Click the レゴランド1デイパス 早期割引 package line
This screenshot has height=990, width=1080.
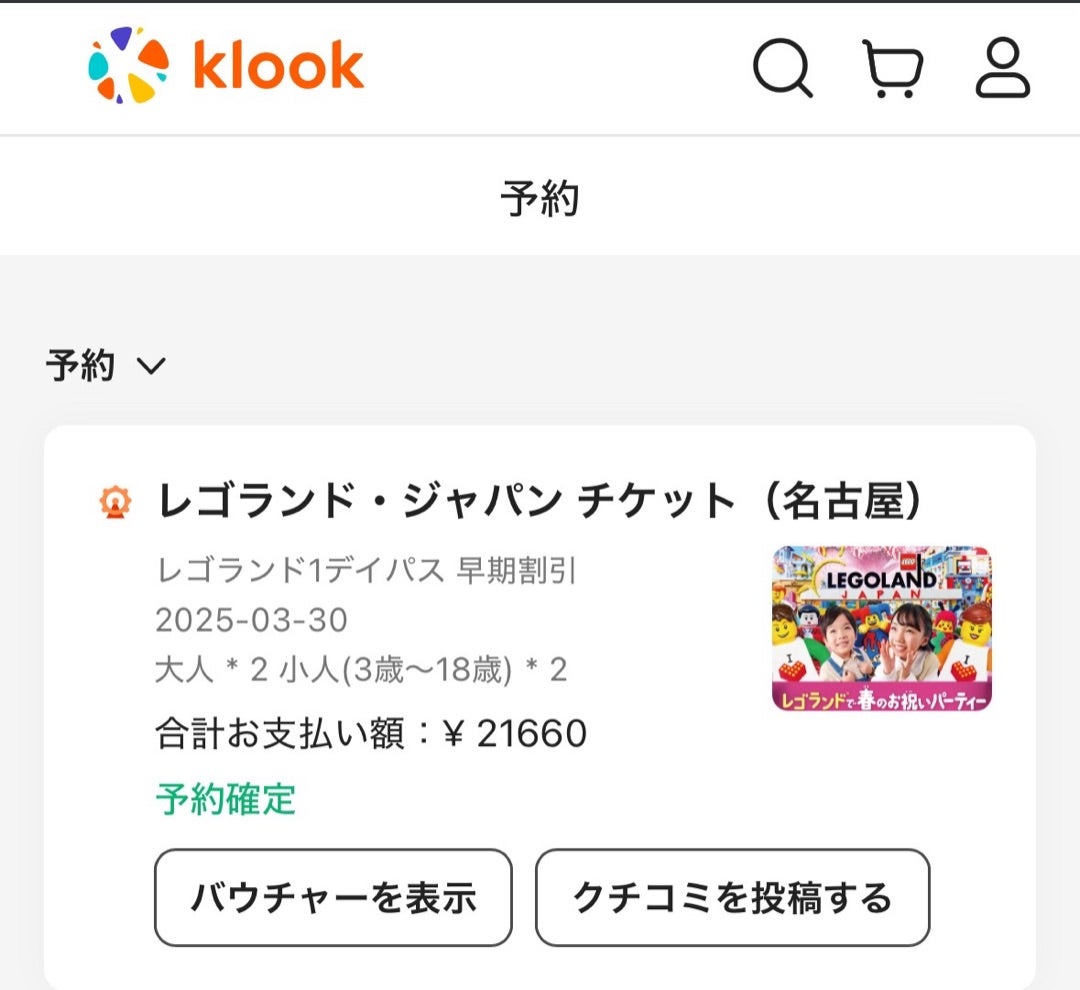point(366,570)
